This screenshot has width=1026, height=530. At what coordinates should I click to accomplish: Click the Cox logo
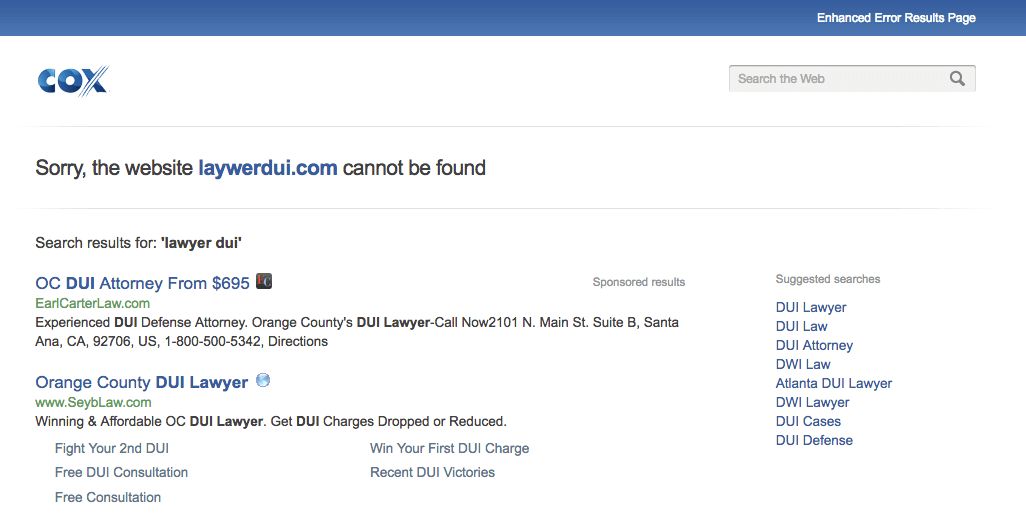pyautogui.click(x=73, y=81)
